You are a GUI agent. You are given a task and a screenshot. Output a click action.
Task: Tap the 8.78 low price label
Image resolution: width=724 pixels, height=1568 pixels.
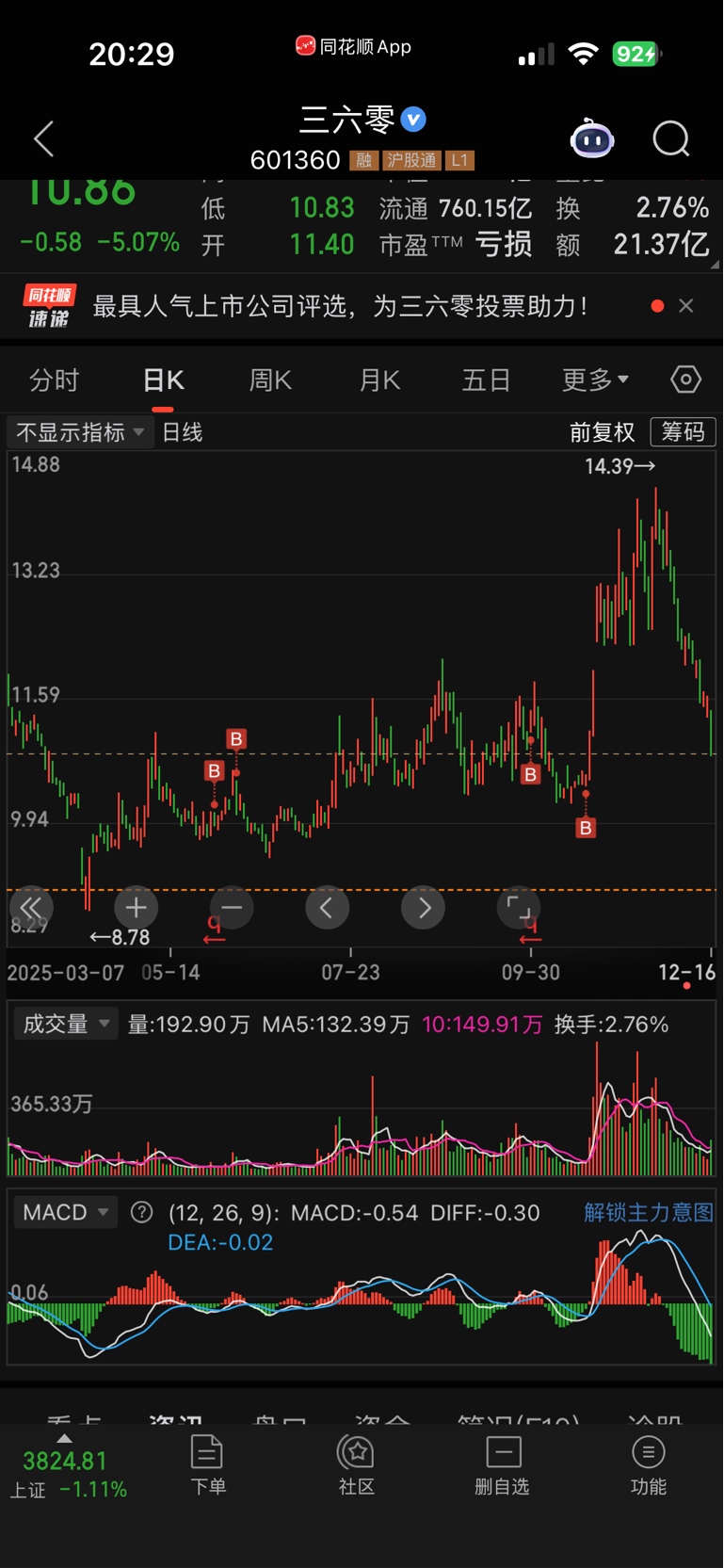click(120, 937)
